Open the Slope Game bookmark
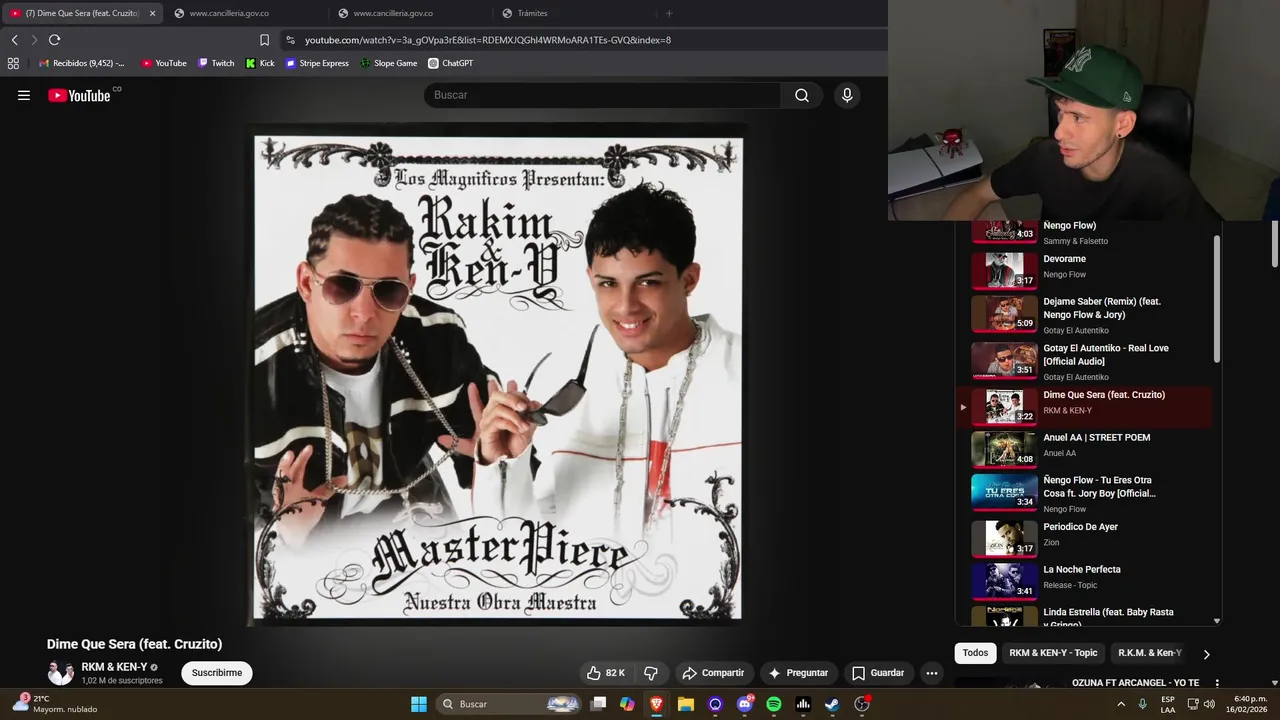Screen dimensions: 1280x720 (388, 63)
